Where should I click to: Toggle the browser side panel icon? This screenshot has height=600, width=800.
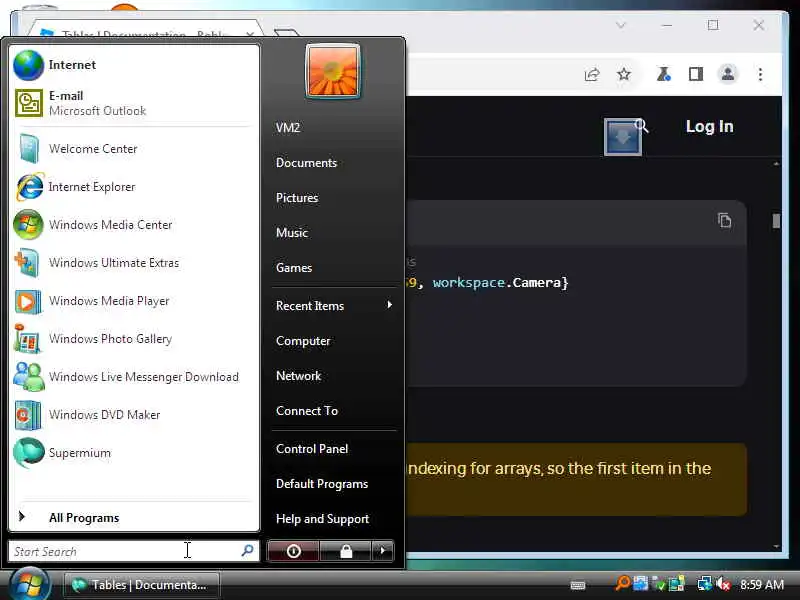[x=696, y=74]
